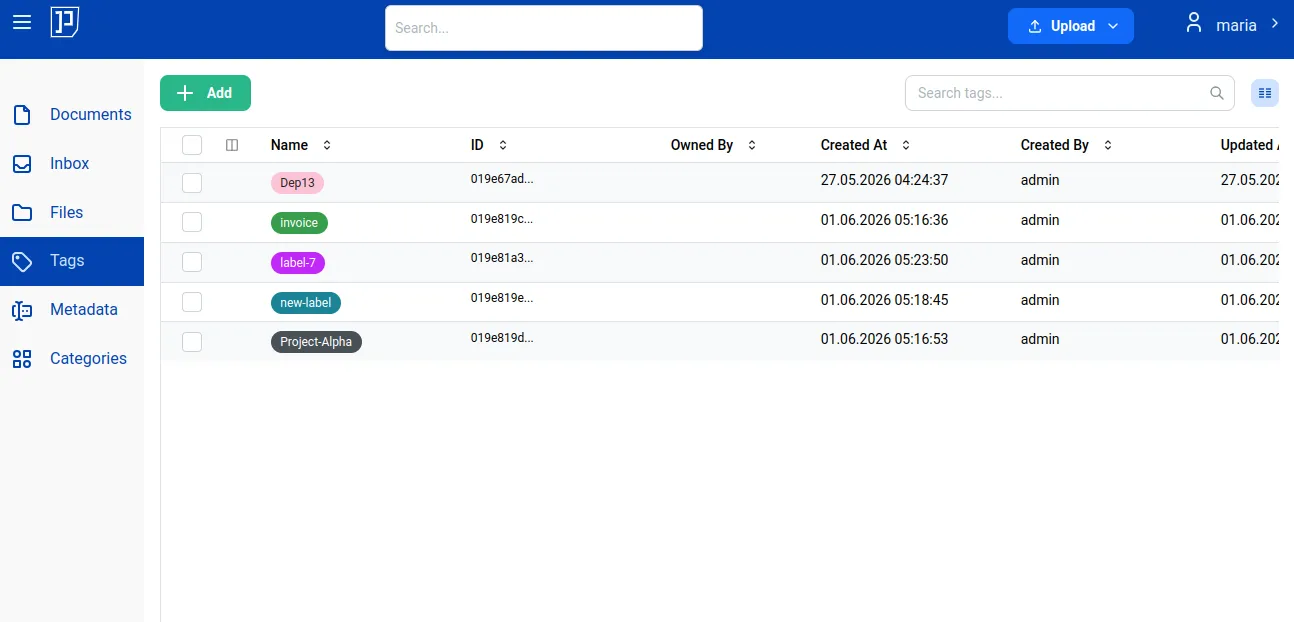Click admin in the Dep13 row
Viewport: 1294px width, 622px height.
(x=1040, y=180)
